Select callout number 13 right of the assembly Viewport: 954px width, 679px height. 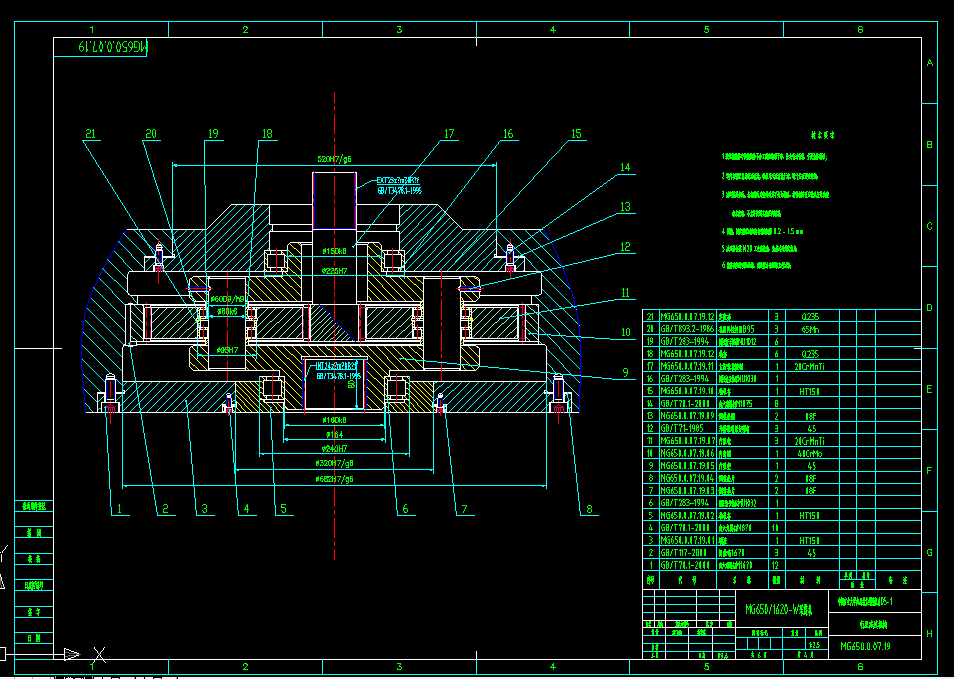click(x=625, y=207)
